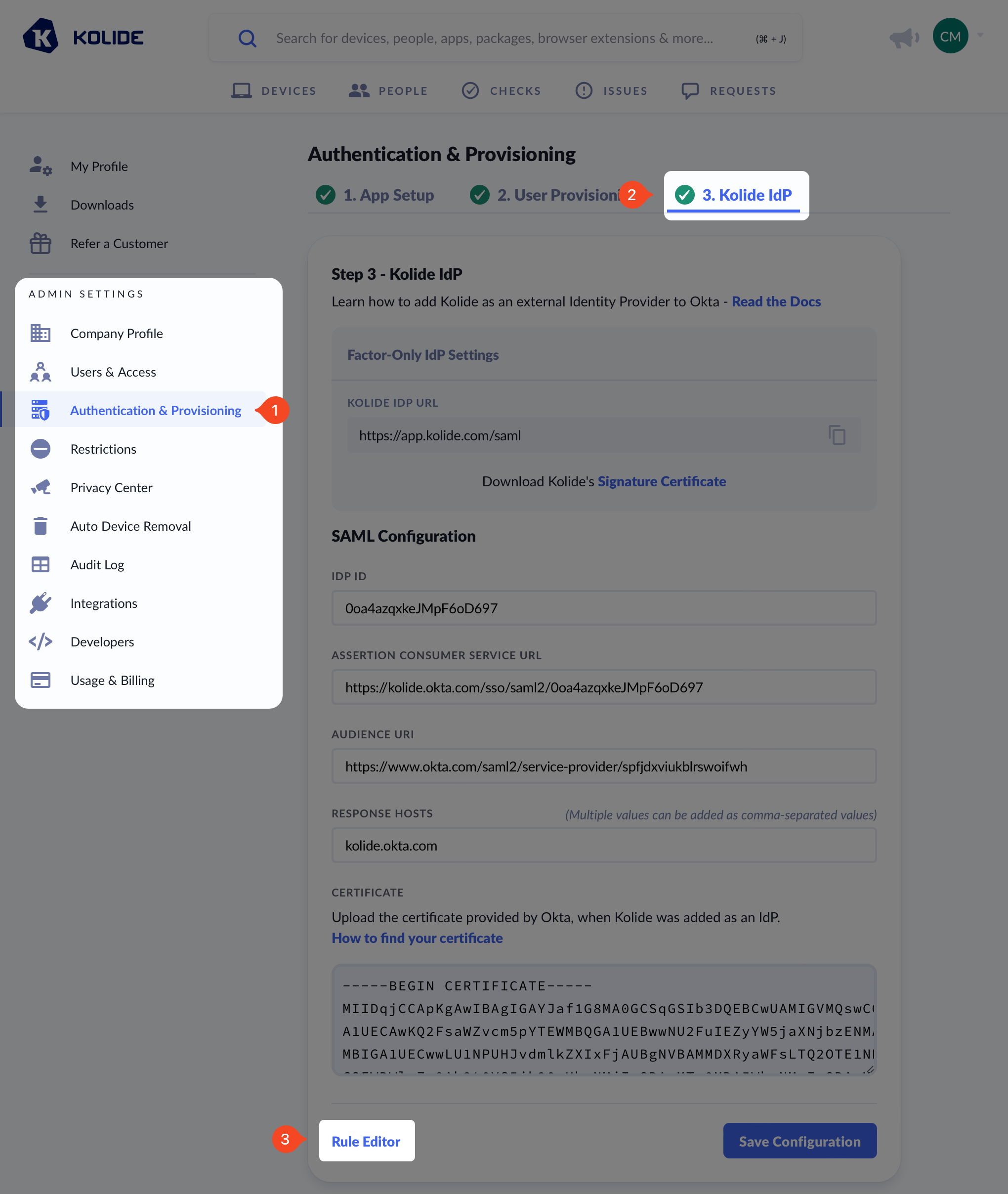Click the My Profile person-gear icon

(x=41, y=167)
